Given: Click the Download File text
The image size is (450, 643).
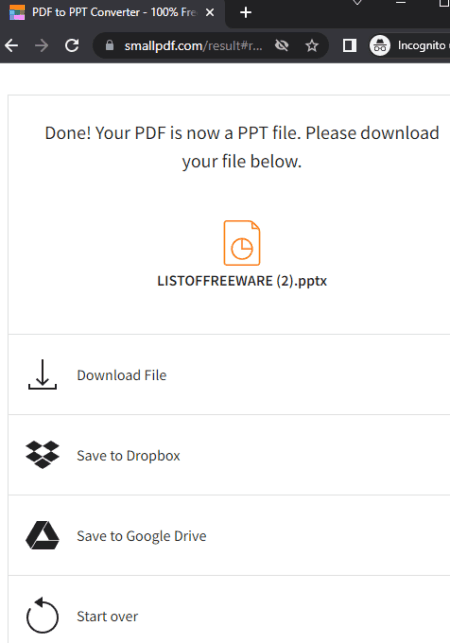Looking at the screenshot, I should (x=122, y=375).
